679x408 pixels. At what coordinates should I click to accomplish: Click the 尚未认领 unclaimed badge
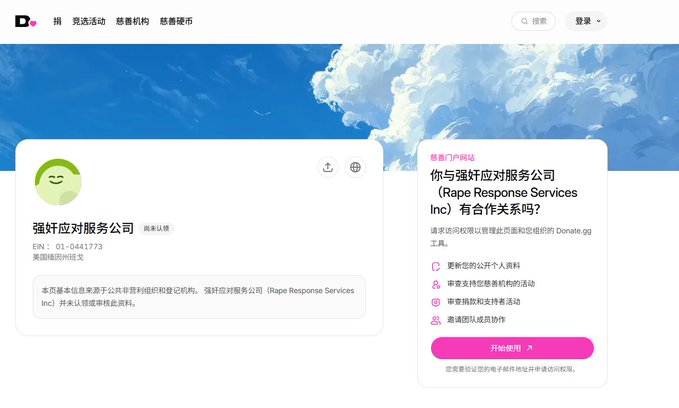[x=156, y=228]
